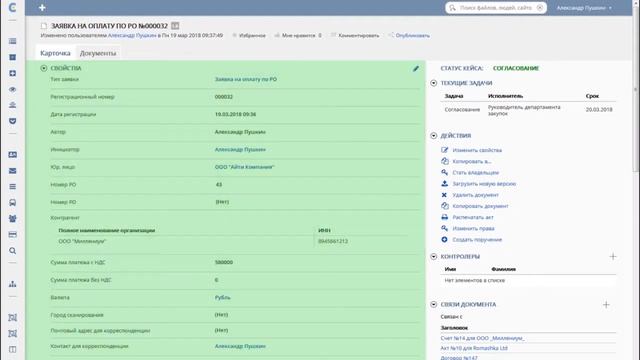Open the Александр Пушкин user menu dropdown
Screen dimensions: 640x360
pos(584,8)
